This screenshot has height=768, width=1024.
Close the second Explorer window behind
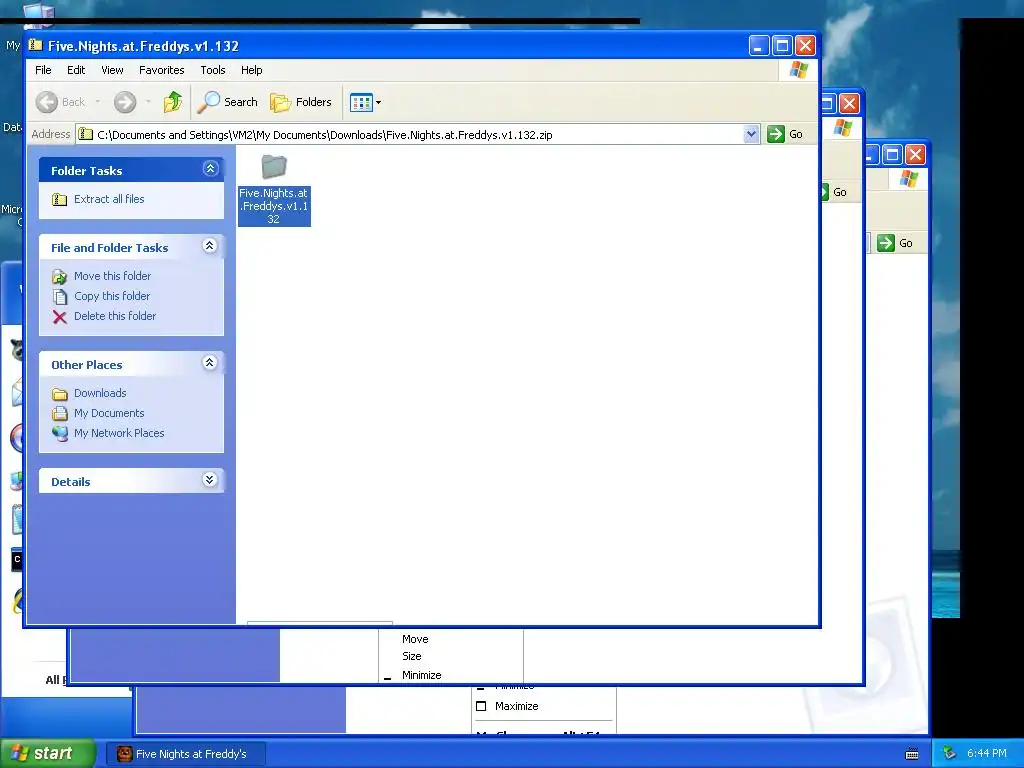849,103
